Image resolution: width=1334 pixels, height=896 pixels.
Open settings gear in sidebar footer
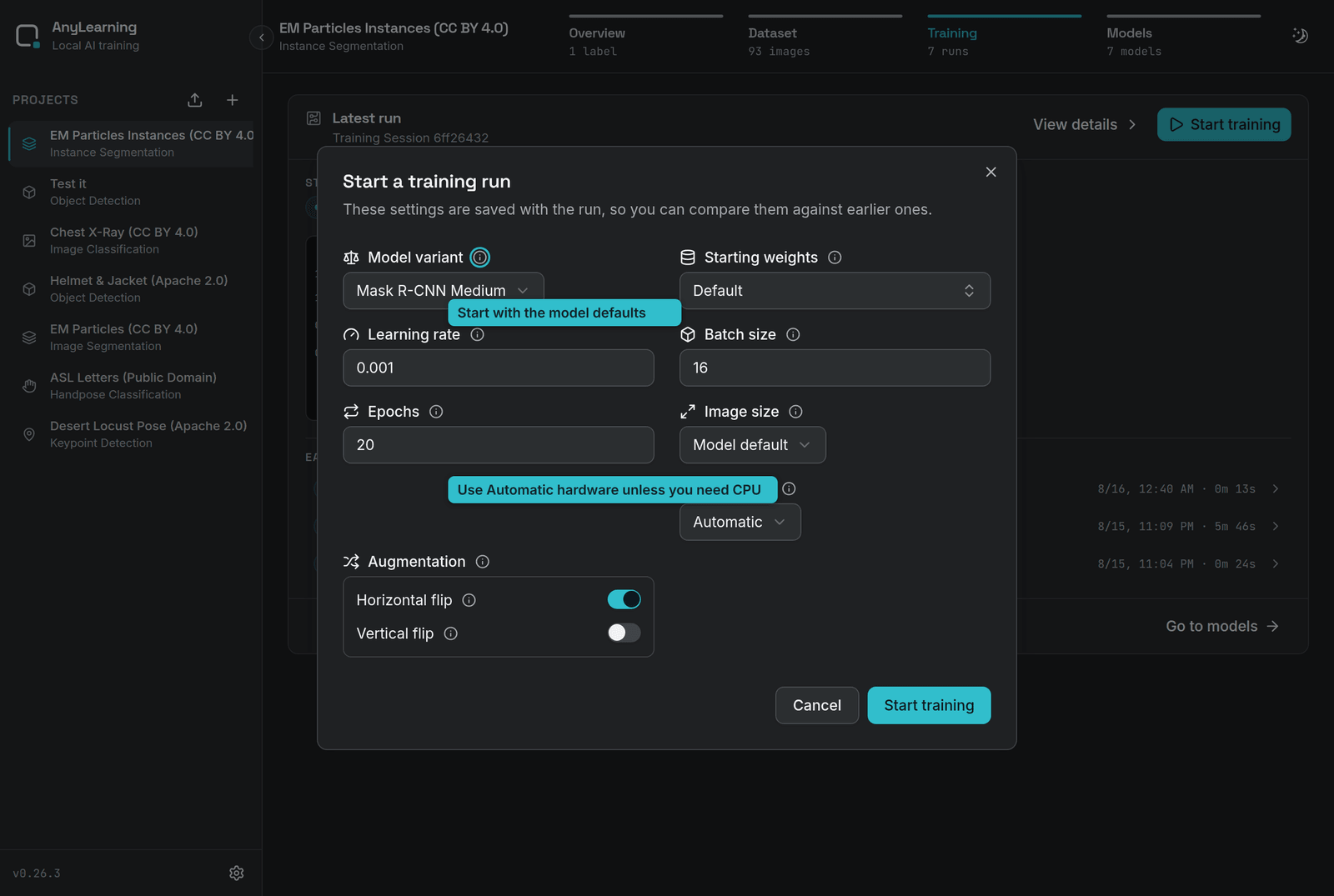[237, 873]
